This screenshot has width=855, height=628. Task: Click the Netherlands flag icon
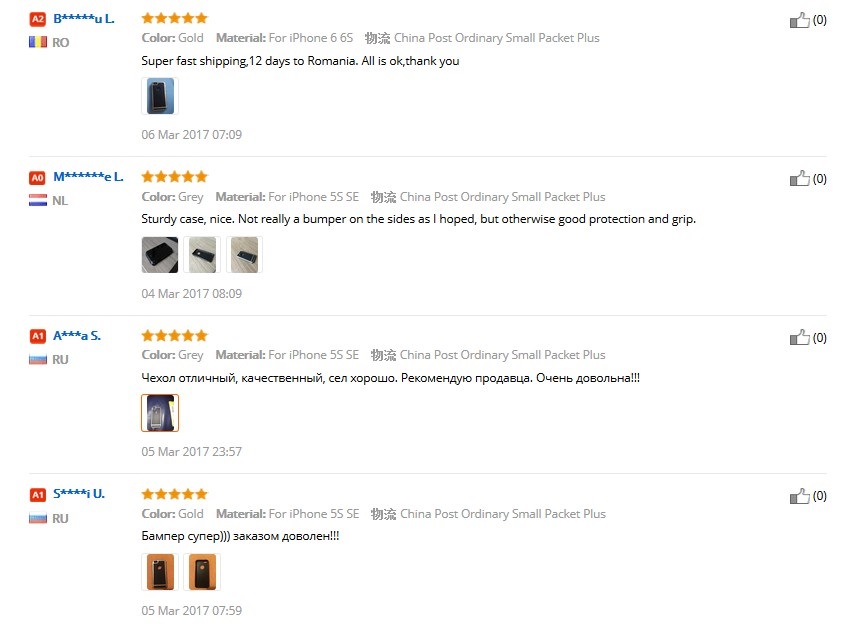[38, 200]
